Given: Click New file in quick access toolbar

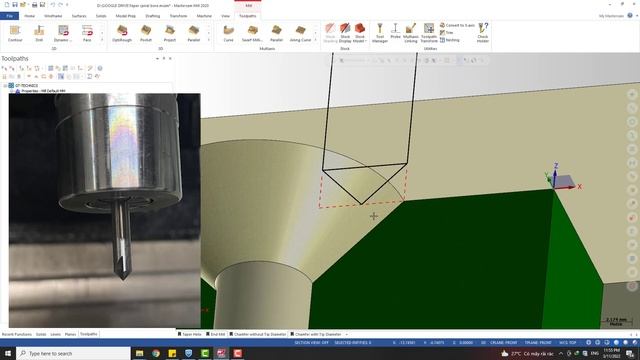Looking at the screenshot, I should point(7,4).
